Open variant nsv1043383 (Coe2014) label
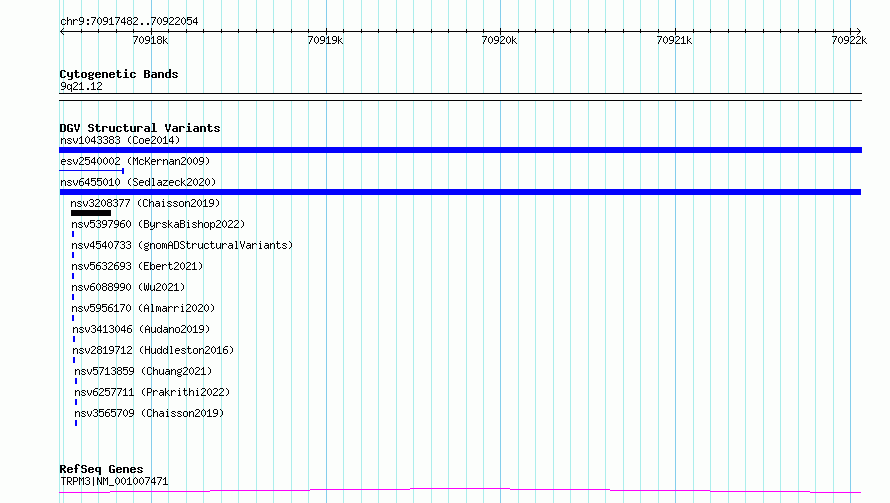The image size is (890, 503). (120, 140)
